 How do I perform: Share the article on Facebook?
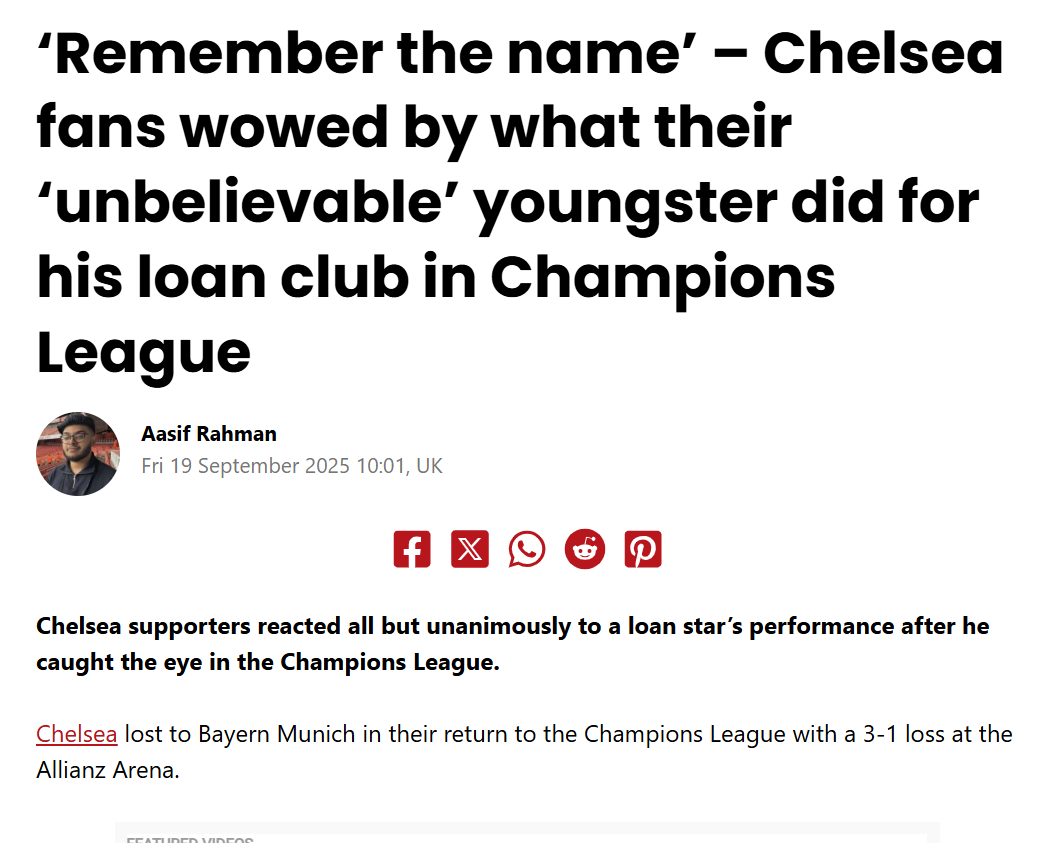[412, 550]
